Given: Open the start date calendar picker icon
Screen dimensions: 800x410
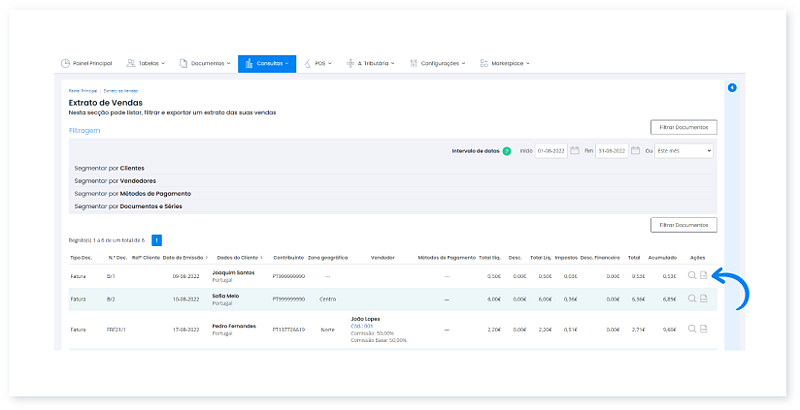Looking at the screenshot, I should (x=576, y=151).
